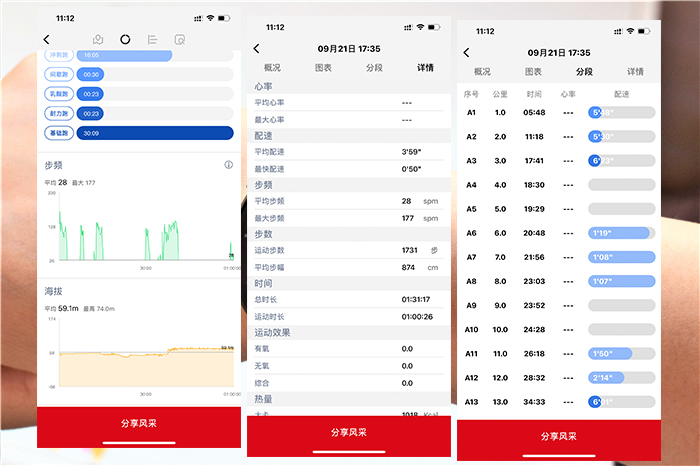The width and height of the screenshot is (700, 466).
Task: Tap the A3 pace bar
Action: pyautogui.click(x=621, y=161)
